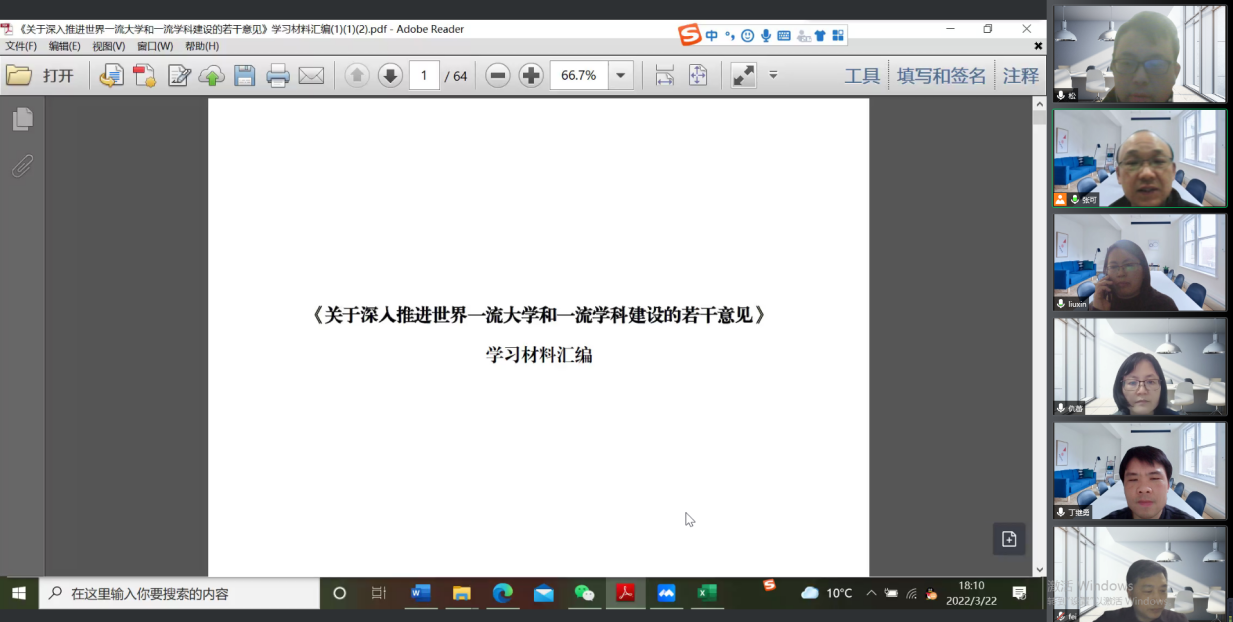Open page thumbnails panel in sidebar
1233x622 pixels.
[x=22, y=120]
